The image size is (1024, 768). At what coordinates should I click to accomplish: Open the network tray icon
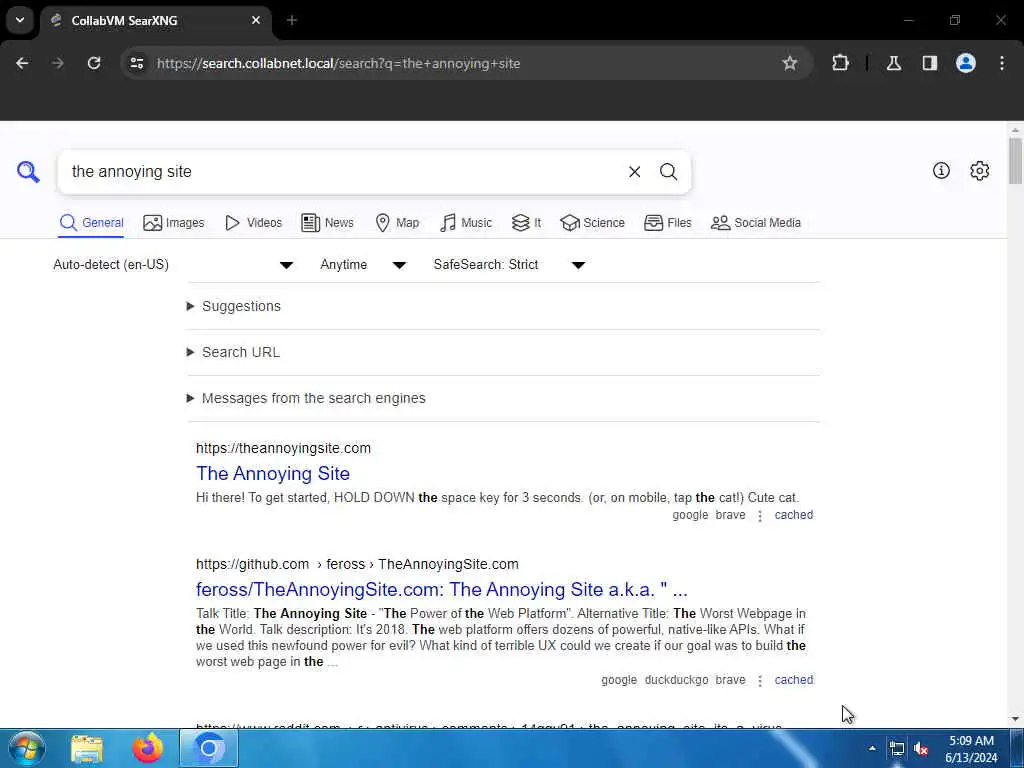coord(897,748)
